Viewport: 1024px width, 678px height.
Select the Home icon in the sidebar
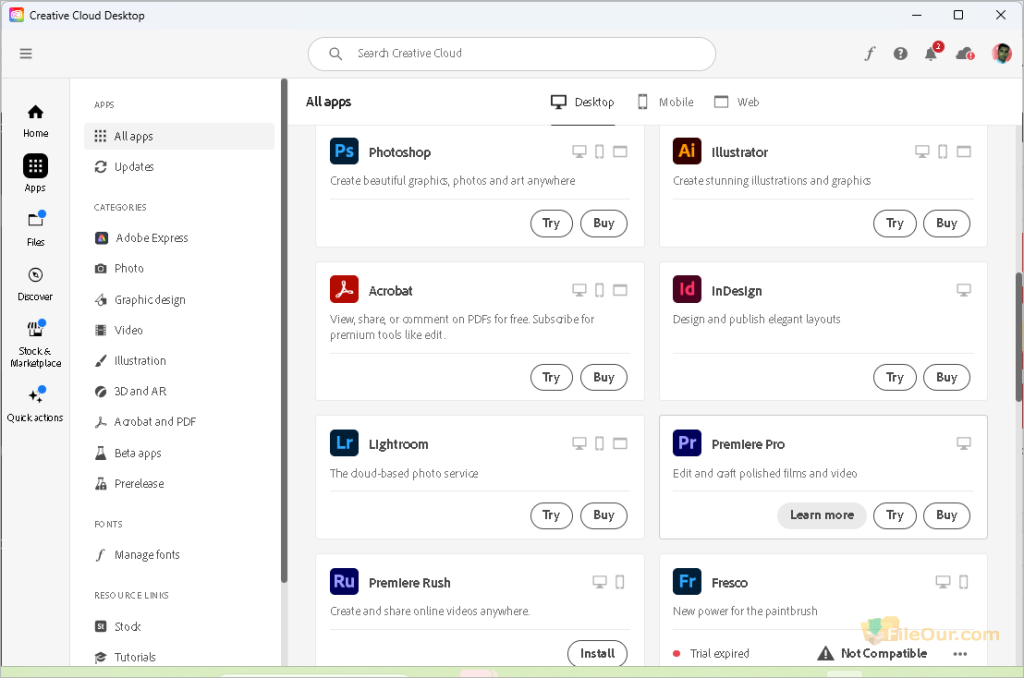point(34,118)
